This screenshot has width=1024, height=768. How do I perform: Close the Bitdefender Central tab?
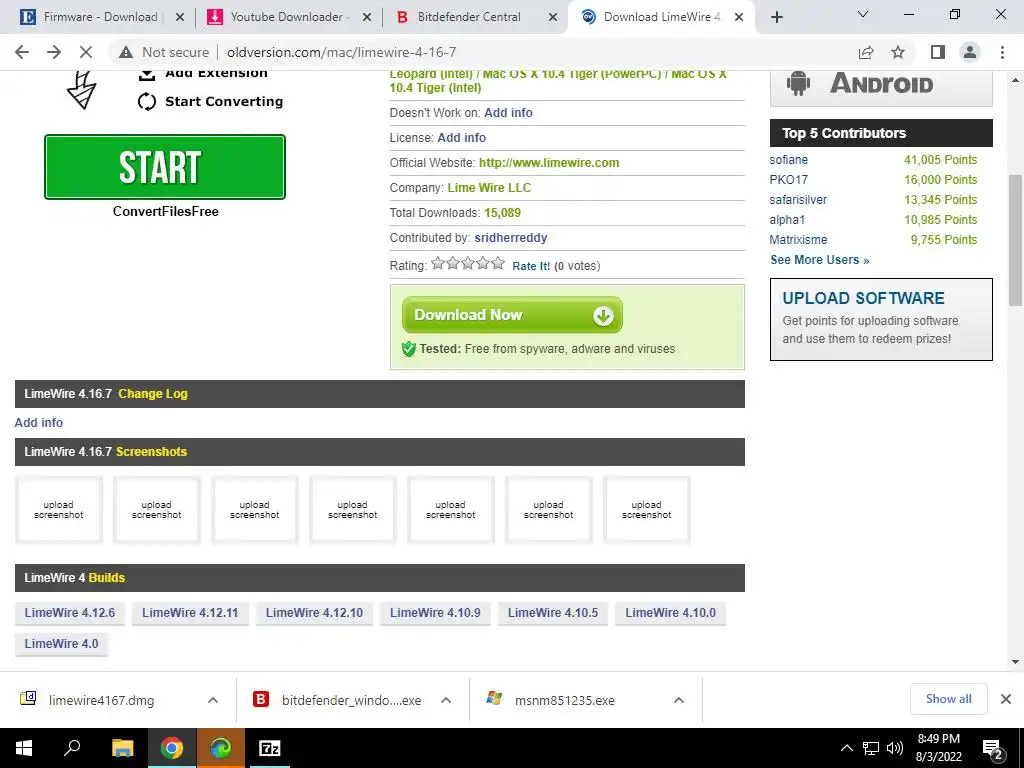[x=553, y=17]
